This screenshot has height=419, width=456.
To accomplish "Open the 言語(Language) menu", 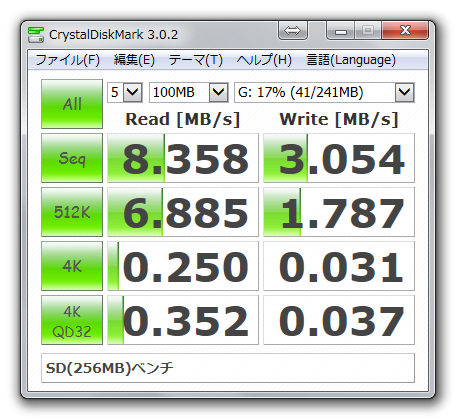I will click(351, 60).
